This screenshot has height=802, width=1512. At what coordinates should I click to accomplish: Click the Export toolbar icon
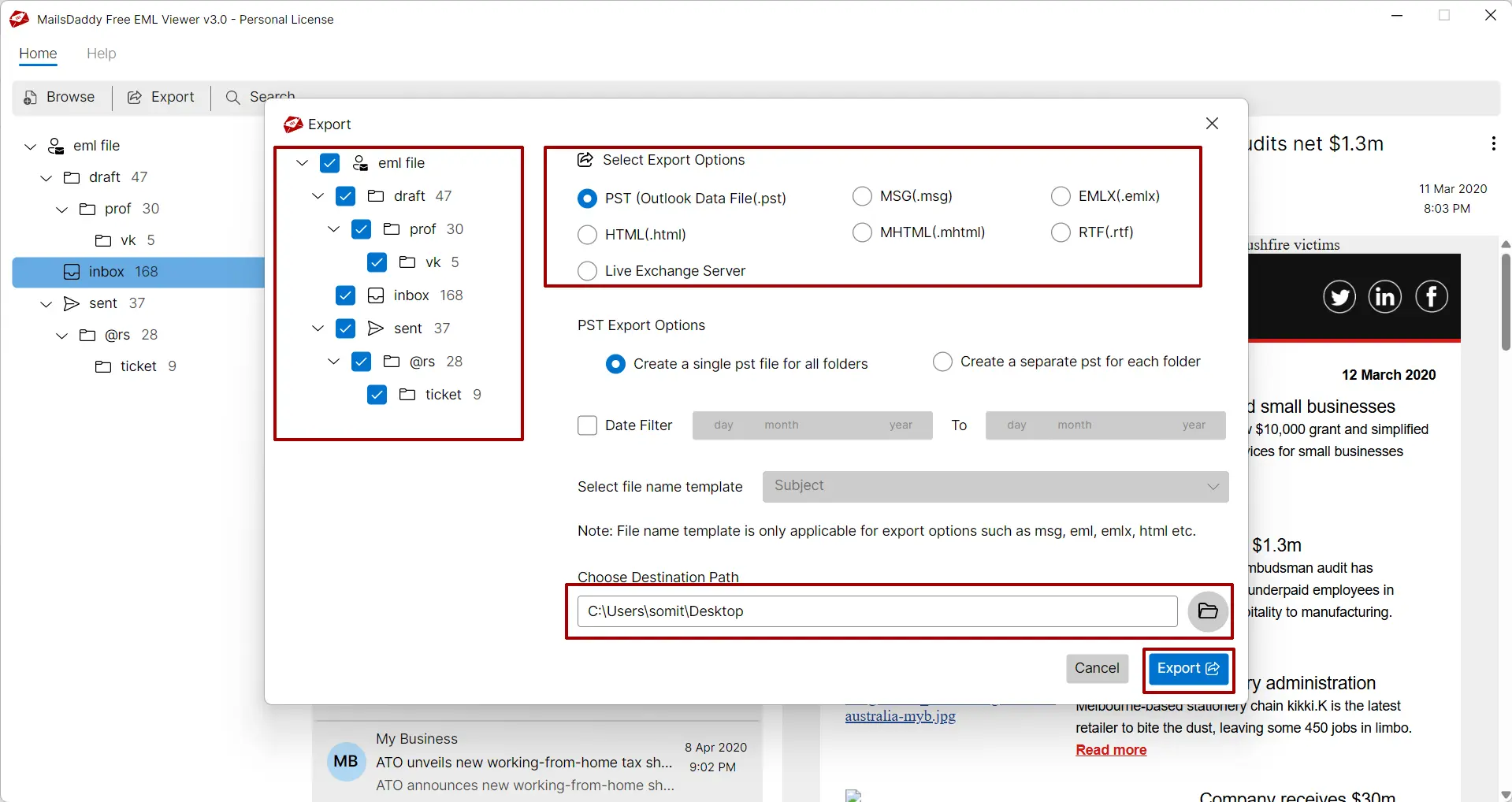[x=134, y=97]
